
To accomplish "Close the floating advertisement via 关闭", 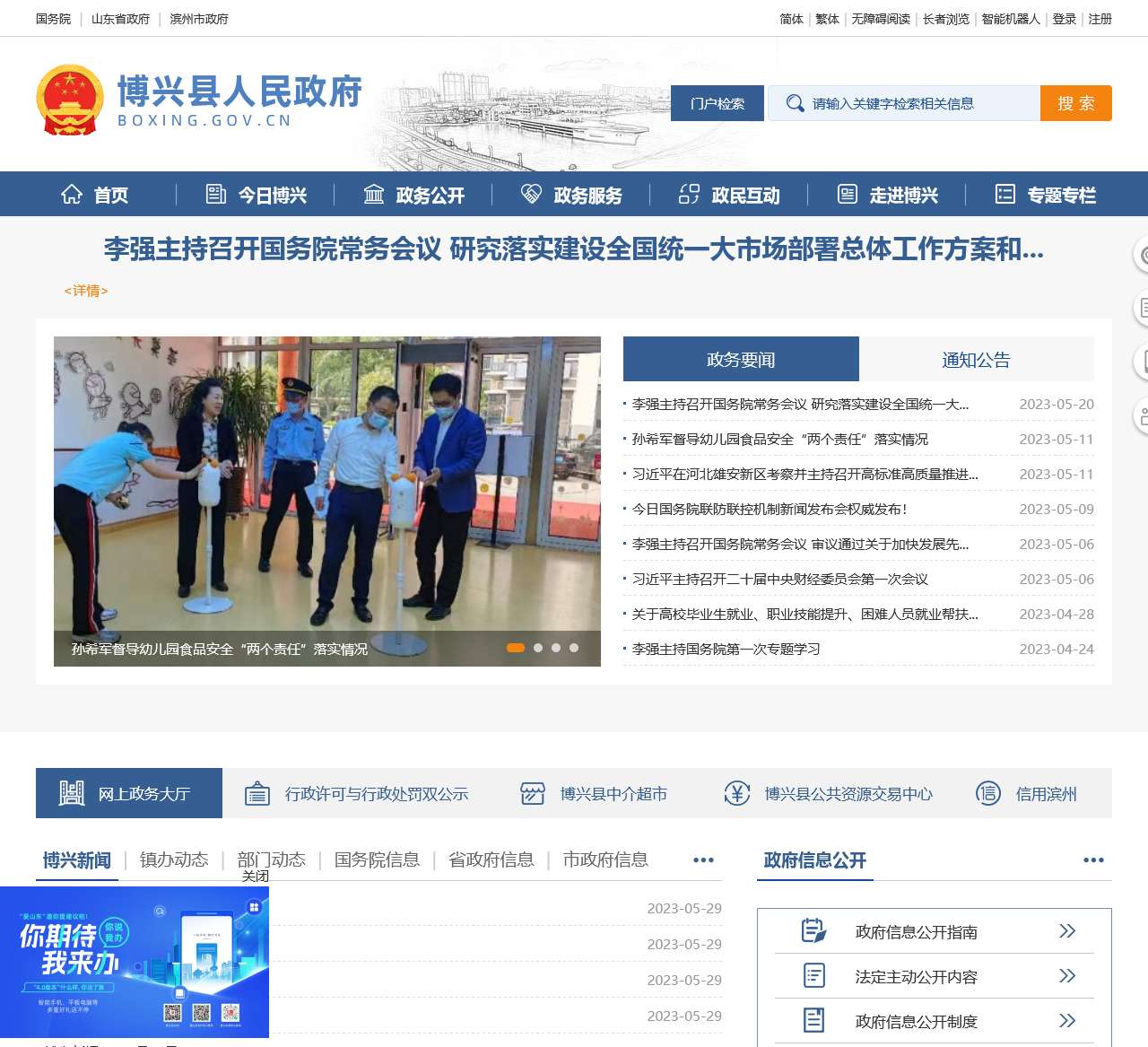I will [x=255, y=877].
